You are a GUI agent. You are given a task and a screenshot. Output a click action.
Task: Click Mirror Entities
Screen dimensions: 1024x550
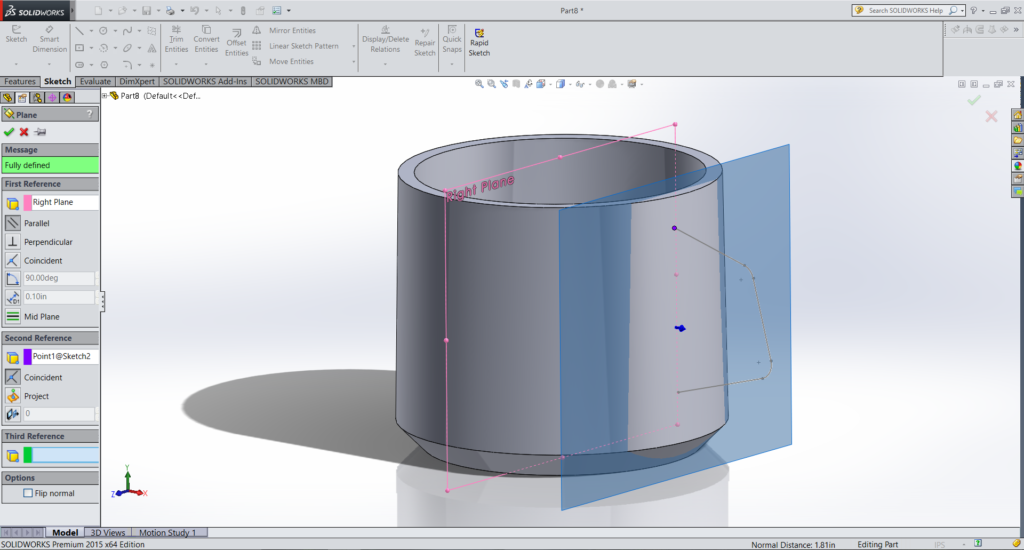[x=285, y=31]
